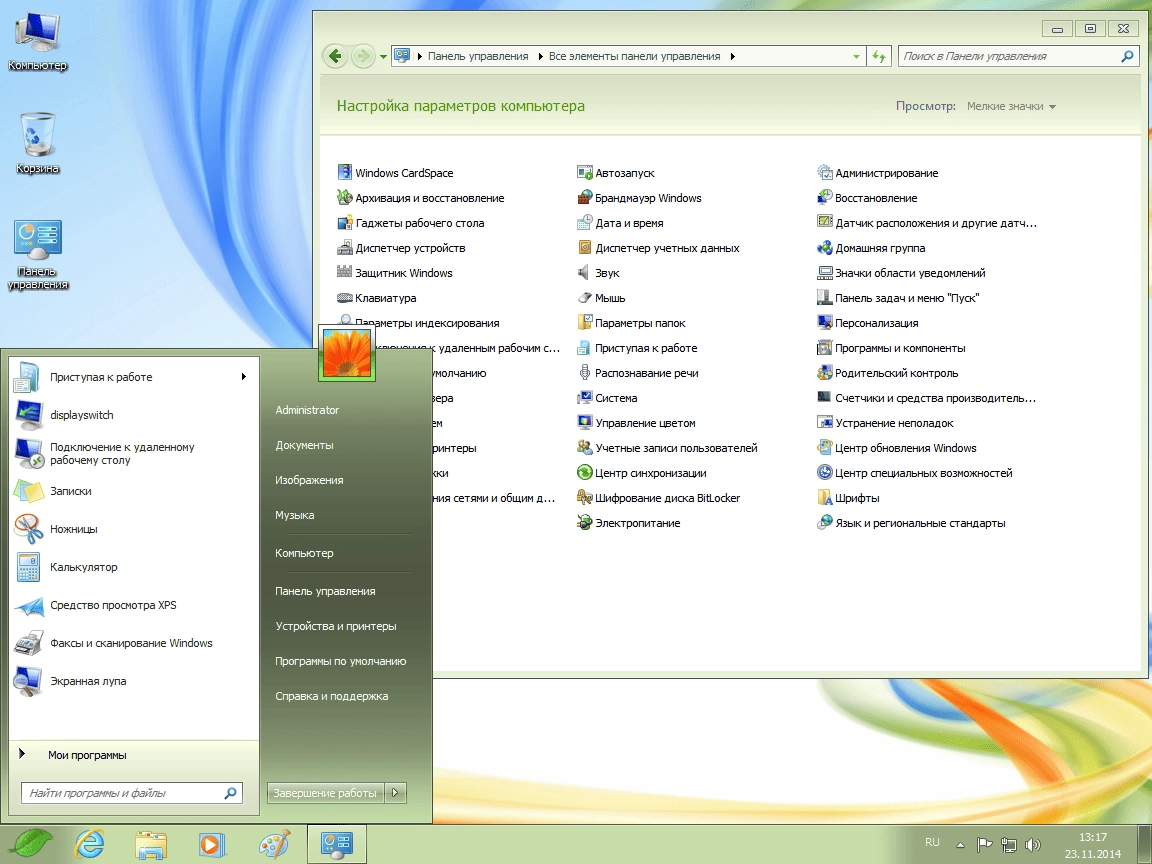The width and height of the screenshot is (1152, 864).
Task: Click the Домашняя группа icon
Action: (824, 248)
